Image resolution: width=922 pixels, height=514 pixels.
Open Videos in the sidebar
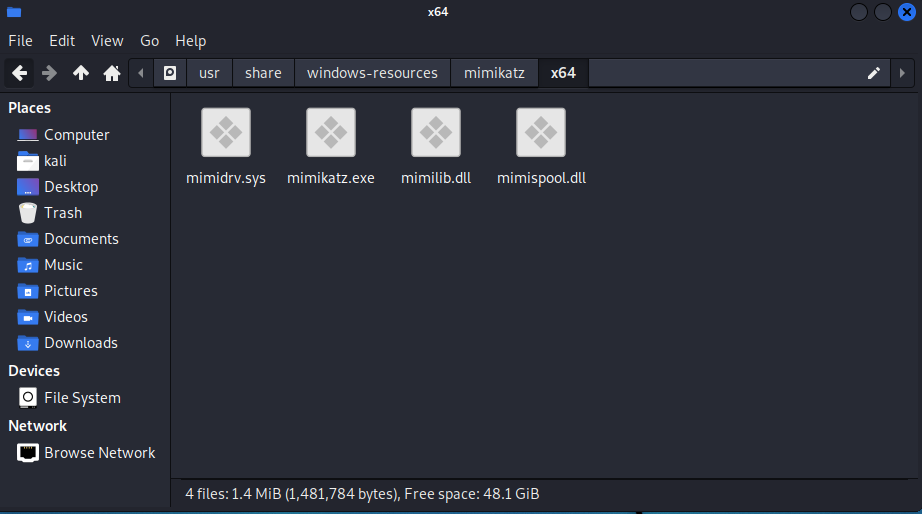(x=86, y=316)
